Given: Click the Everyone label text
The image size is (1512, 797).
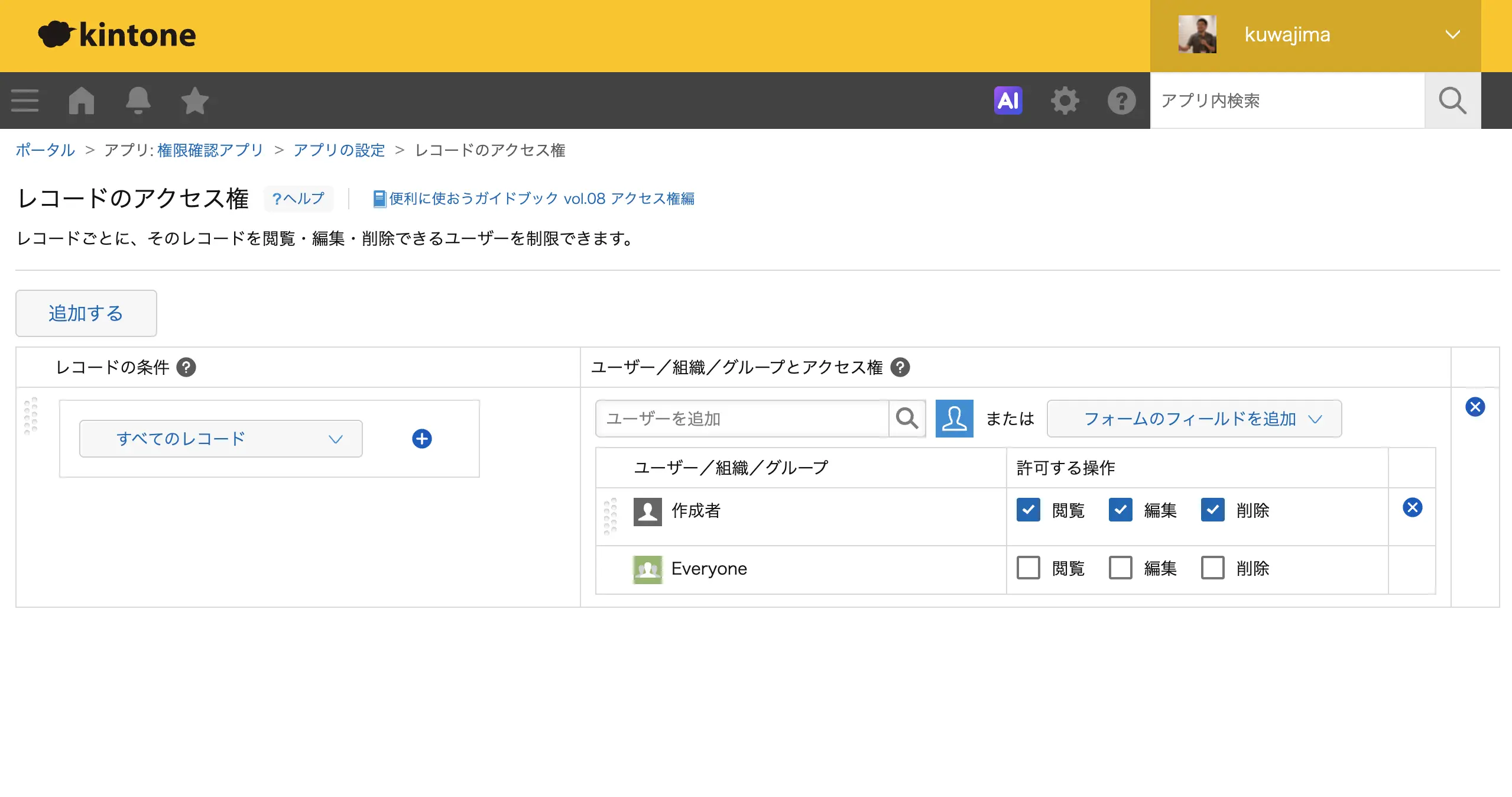Looking at the screenshot, I should [x=709, y=569].
